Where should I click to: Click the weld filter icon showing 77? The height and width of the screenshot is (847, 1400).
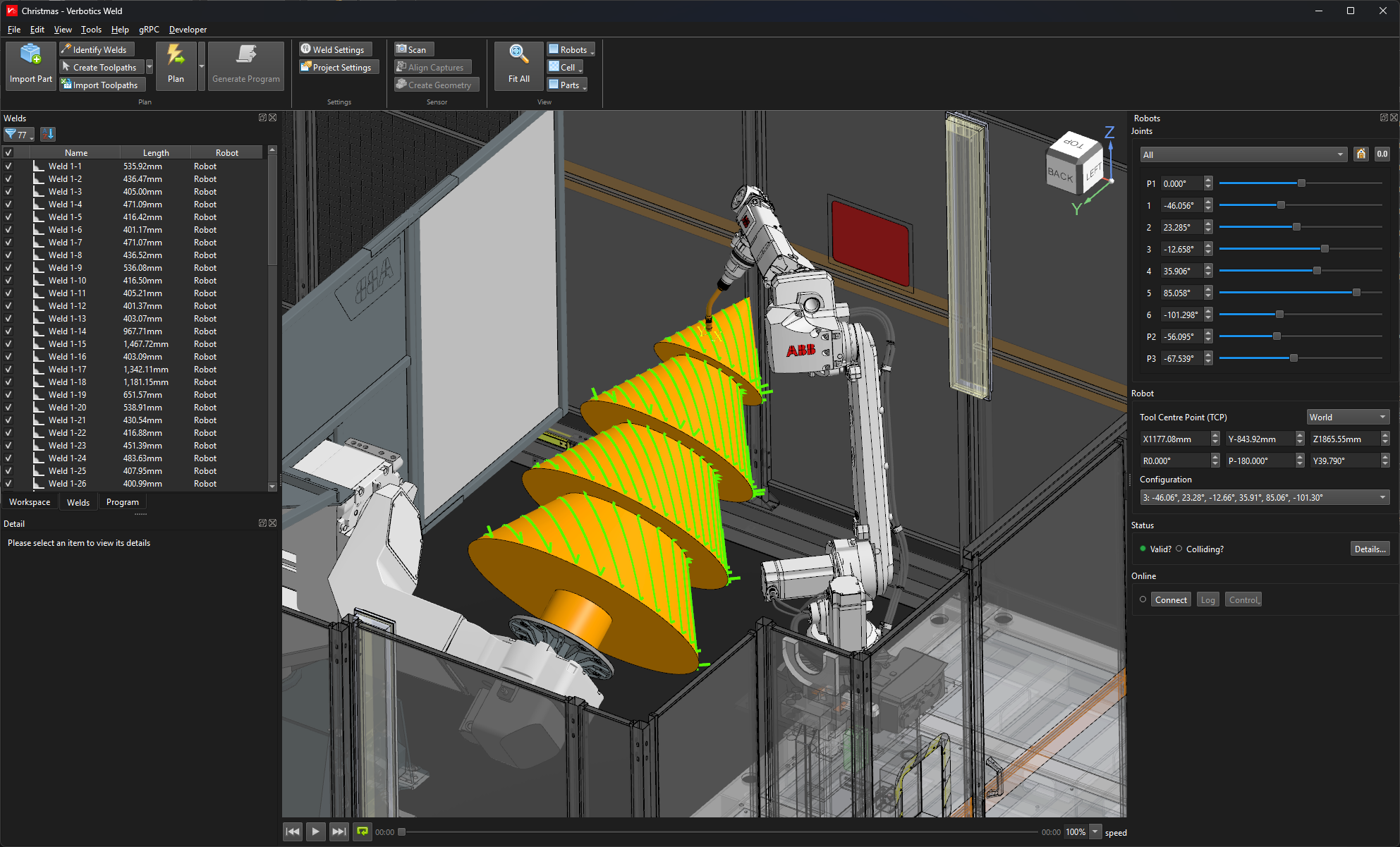pos(16,134)
